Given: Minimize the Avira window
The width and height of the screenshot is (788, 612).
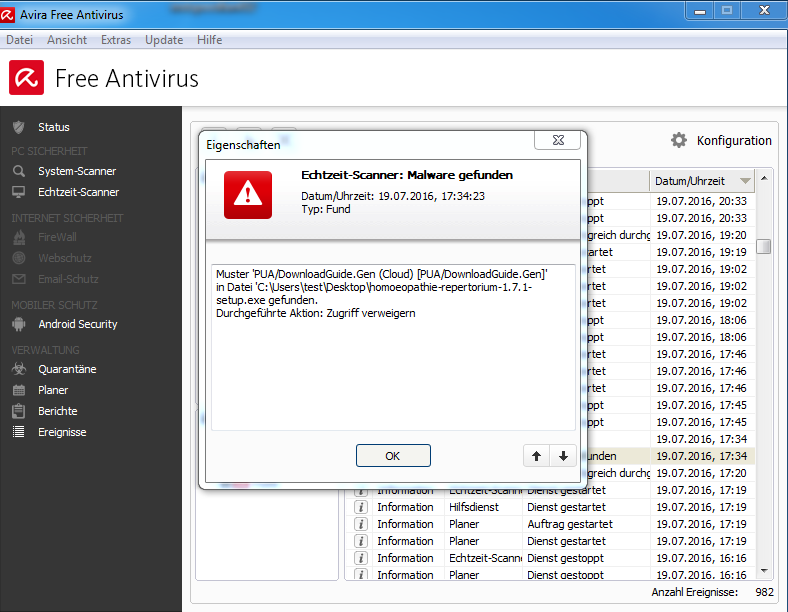Looking at the screenshot, I should pyautogui.click(x=700, y=11).
